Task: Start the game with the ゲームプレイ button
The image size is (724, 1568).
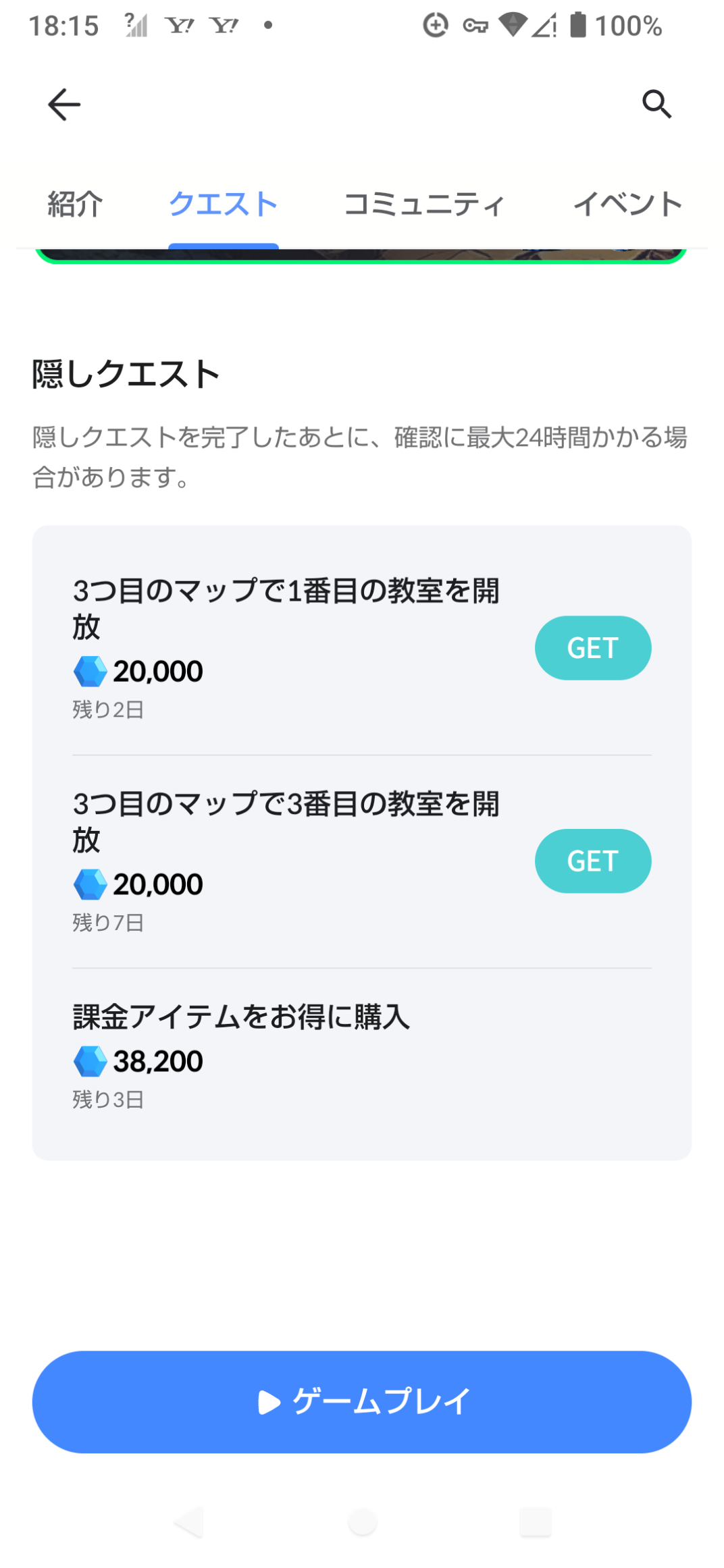Action: (x=362, y=1402)
